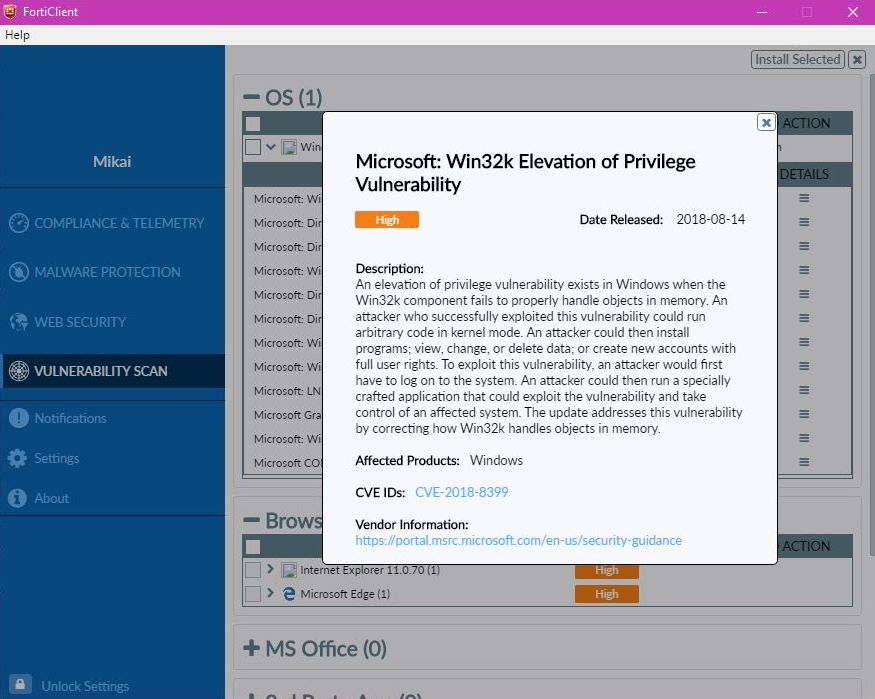Screen dimensions: 875x699
Task: Open details icon for Microsoft CO row
Action: (x=804, y=462)
